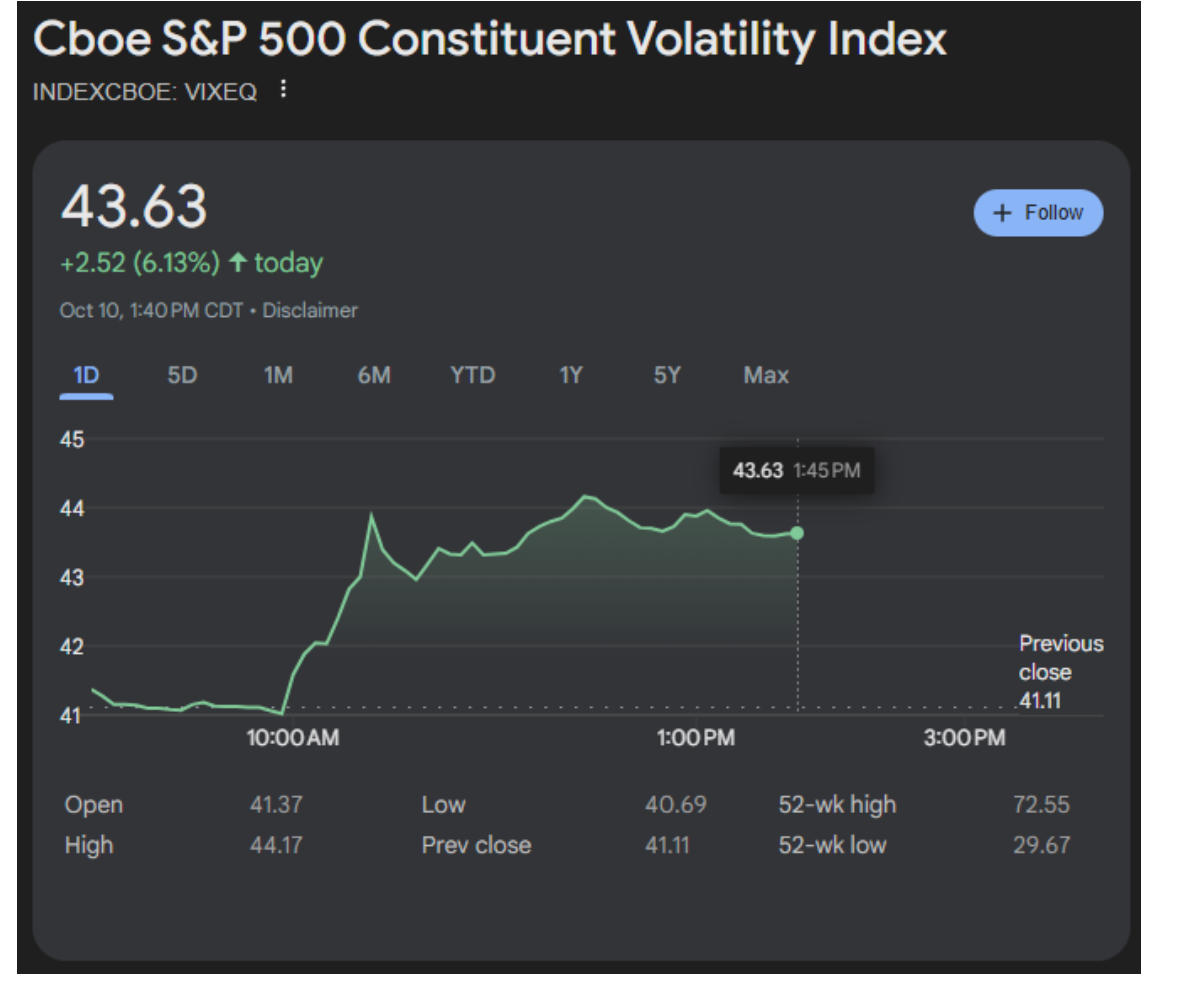This screenshot has height=992, width=1186.
Task: Select the Max range tab
Action: (766, 376)
